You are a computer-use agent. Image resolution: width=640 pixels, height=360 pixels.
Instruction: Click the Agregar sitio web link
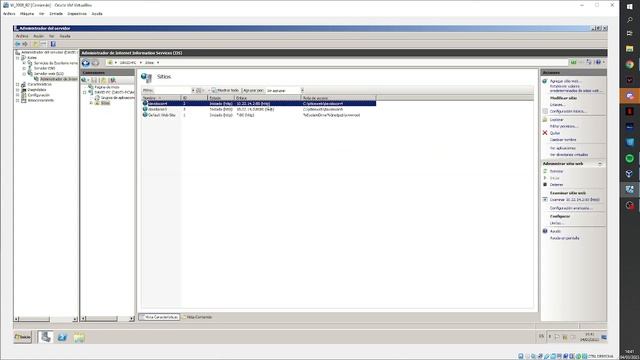click(565, 81)
